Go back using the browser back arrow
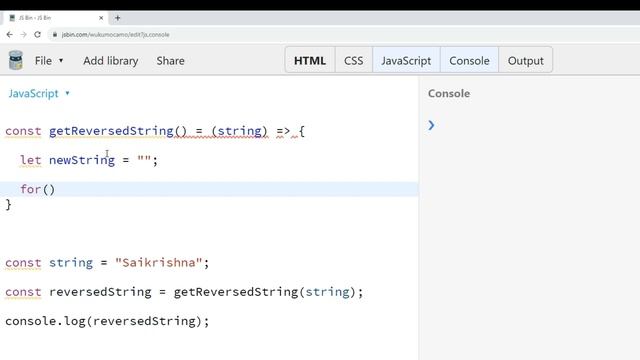The image size is (640, 360). tap(9, 35)
